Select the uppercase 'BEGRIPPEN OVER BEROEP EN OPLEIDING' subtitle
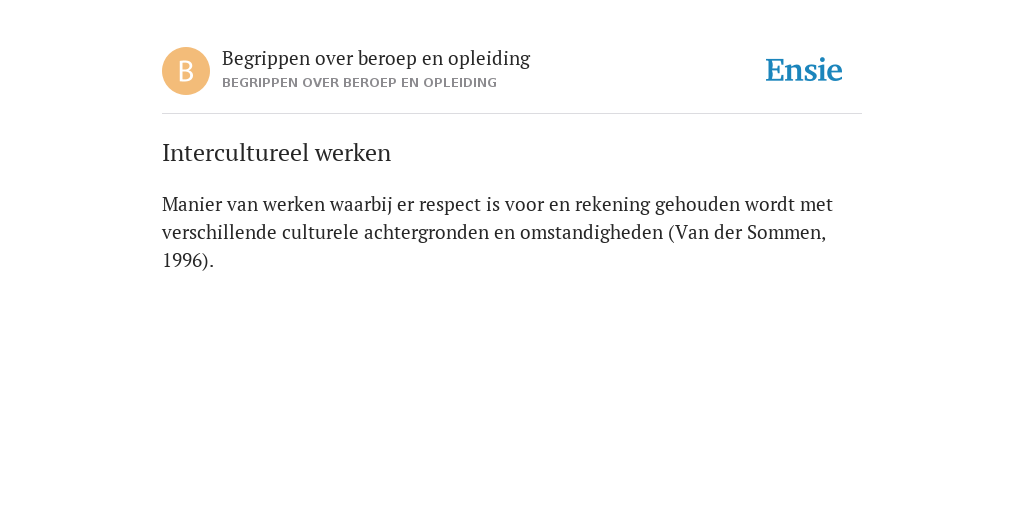This screenshot has height=512, width=1024. pyautogui.click(x=359, y=83)
